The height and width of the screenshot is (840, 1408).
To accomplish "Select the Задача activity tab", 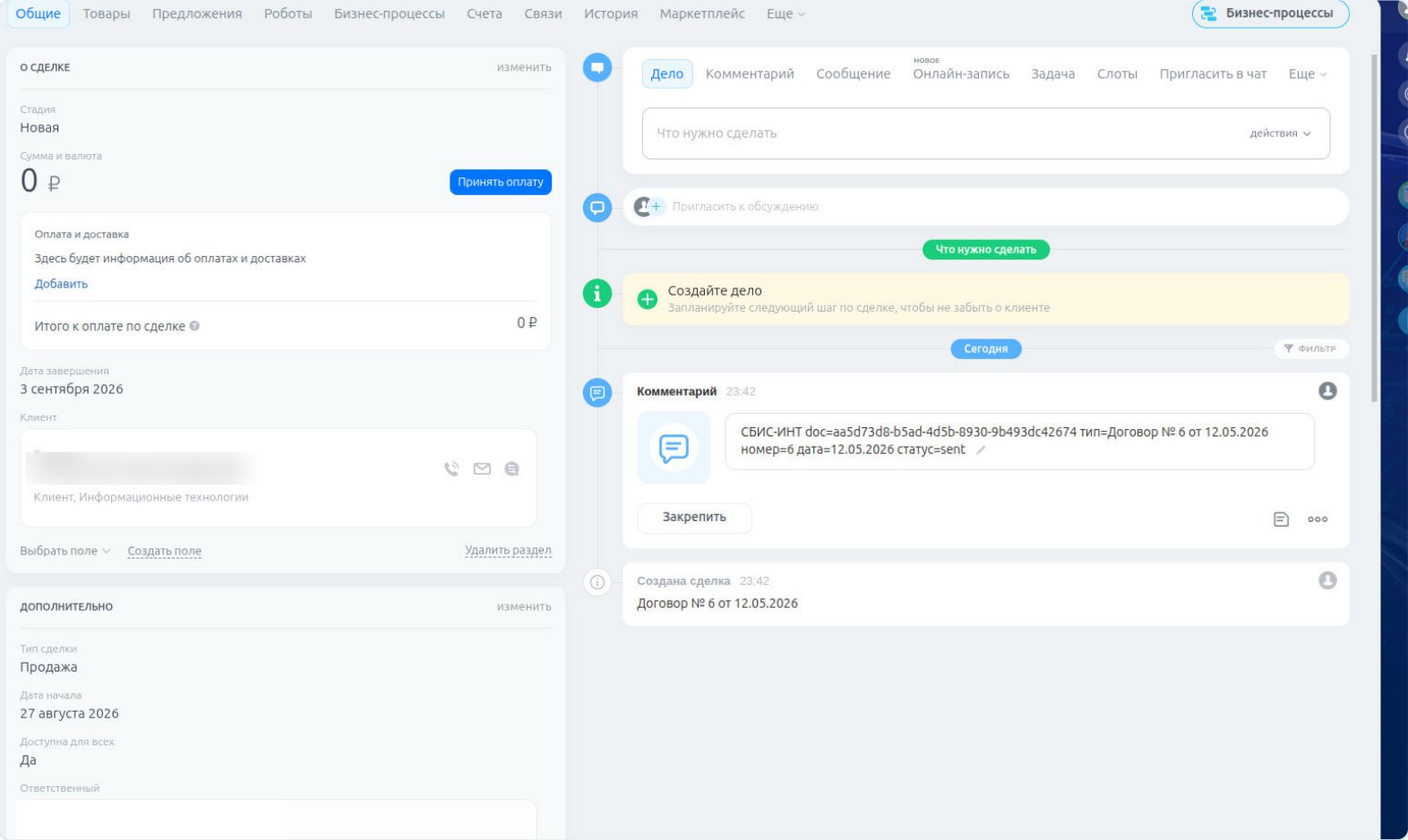I will point(1052,73).
